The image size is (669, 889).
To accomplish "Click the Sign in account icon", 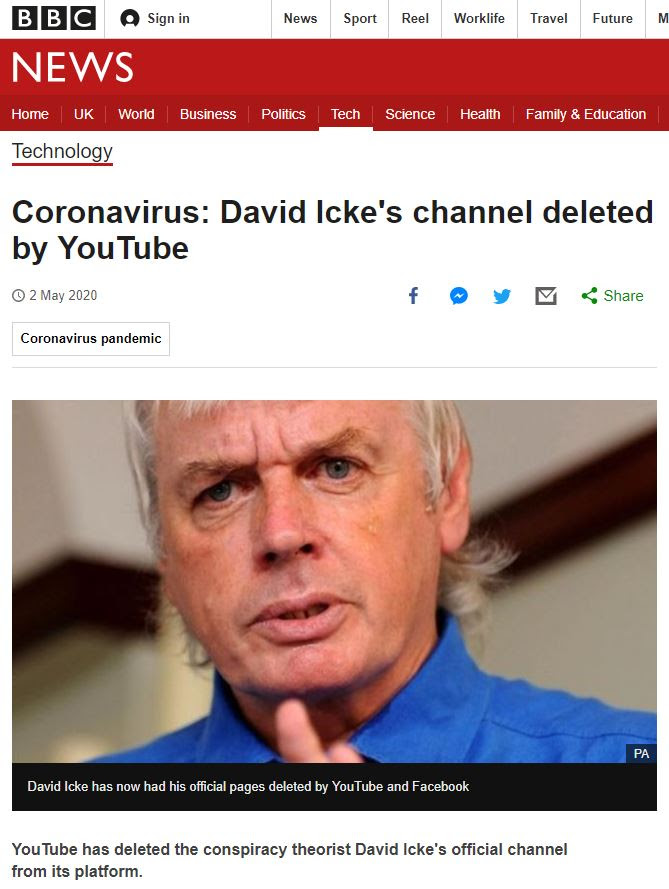I will pyautogui.click(x=130, y=19).
